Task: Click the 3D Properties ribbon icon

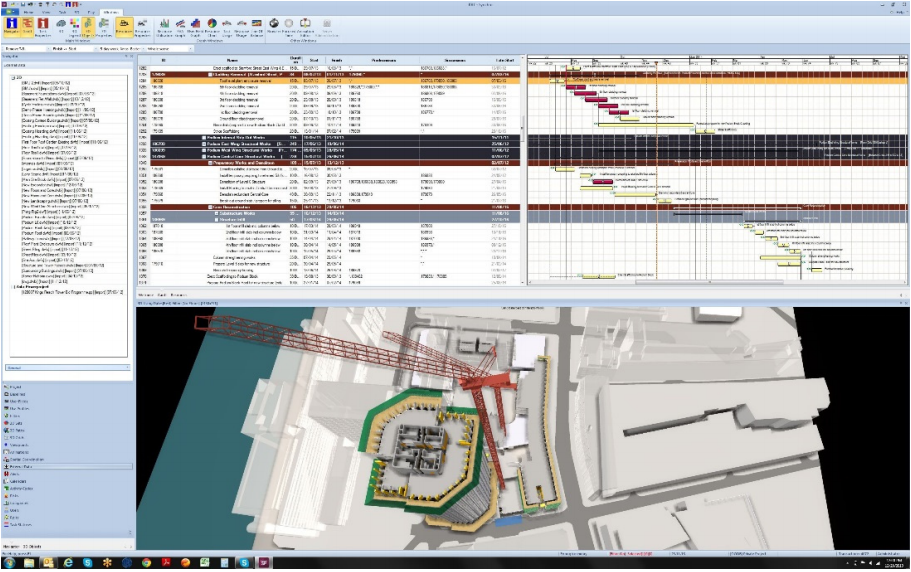Action: pos(104,24)
